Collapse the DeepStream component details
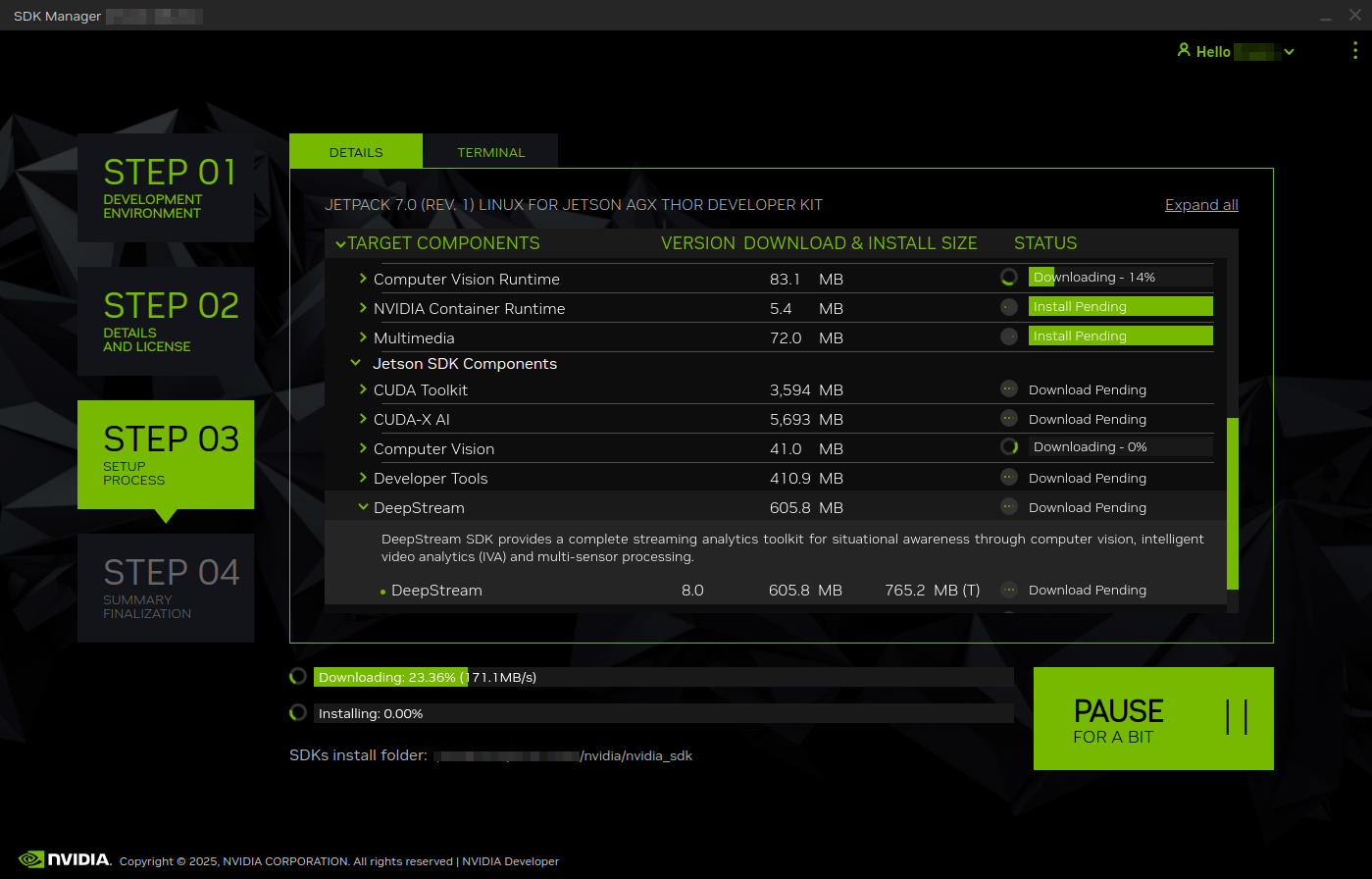 click(x=363, y=507)
